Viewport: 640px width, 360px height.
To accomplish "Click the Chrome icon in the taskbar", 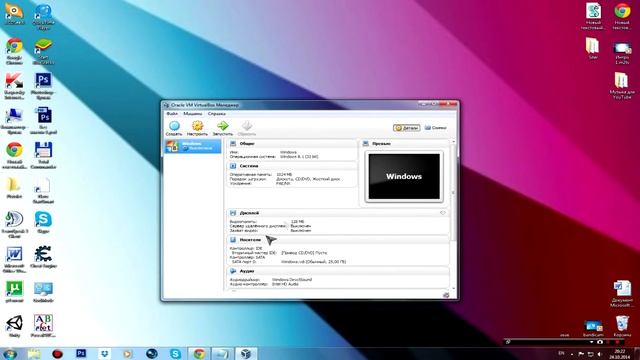I will click(199, 353).
